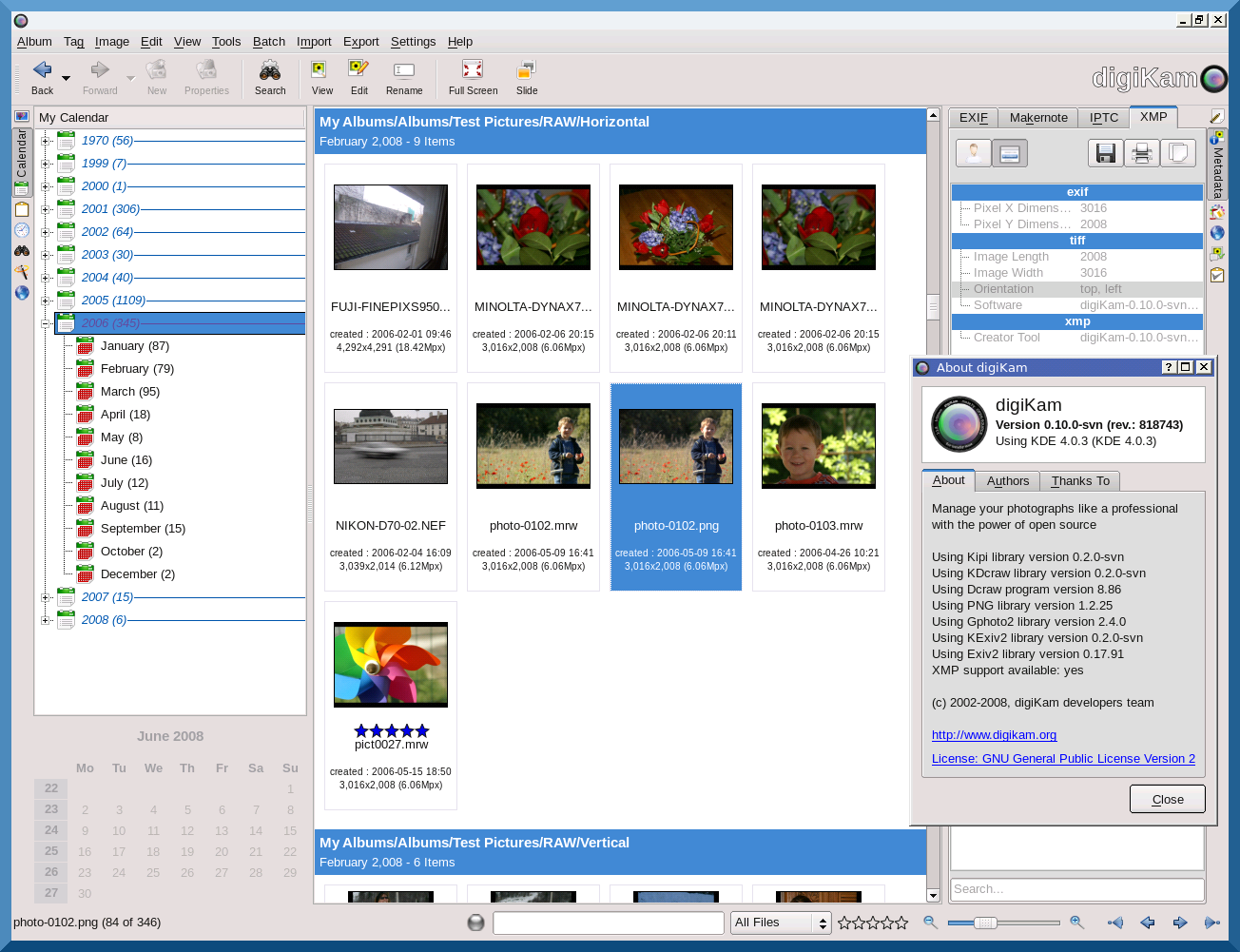
Task: Open the Batch menu
Action: point(268,42)
